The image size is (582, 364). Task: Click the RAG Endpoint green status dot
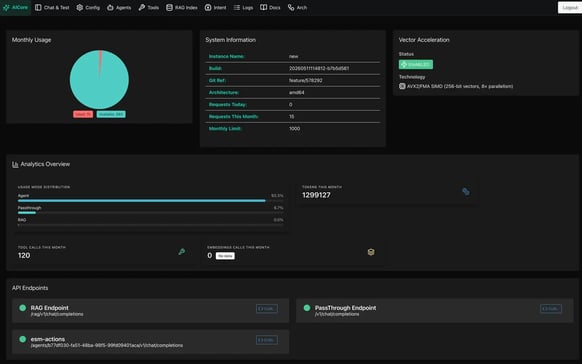point(23,308)
